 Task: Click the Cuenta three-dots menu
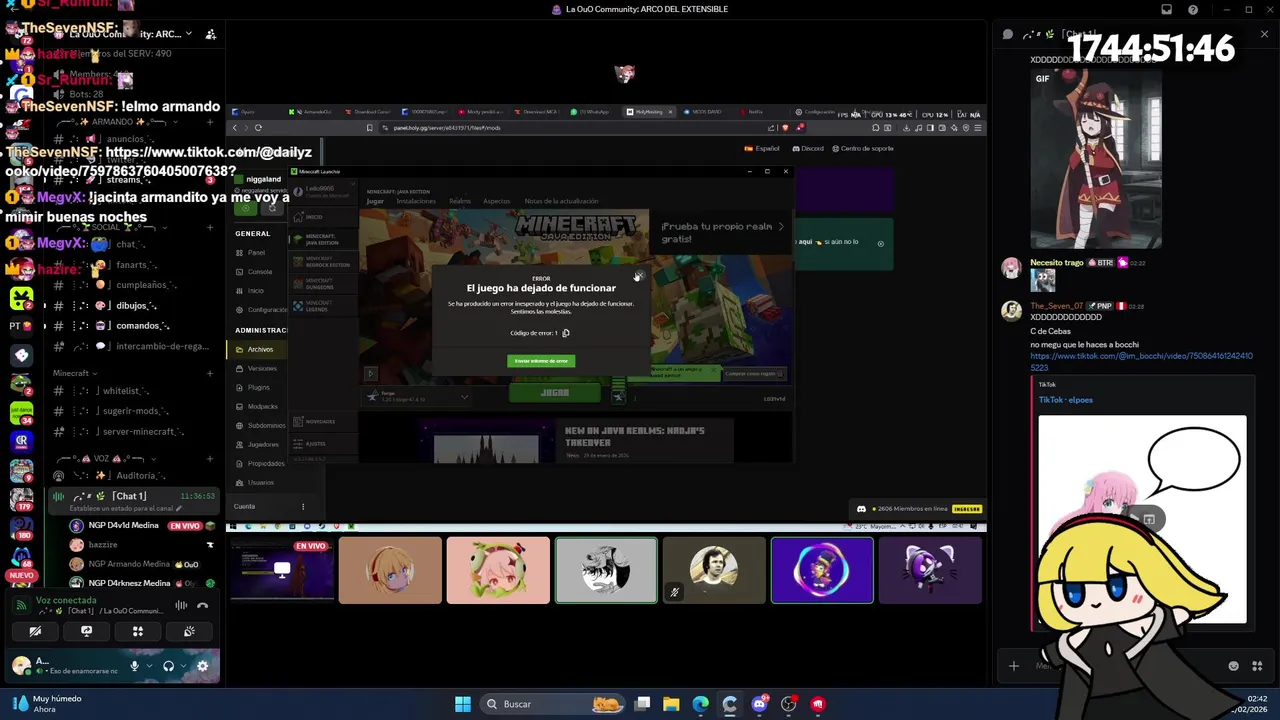pos(303,506)
